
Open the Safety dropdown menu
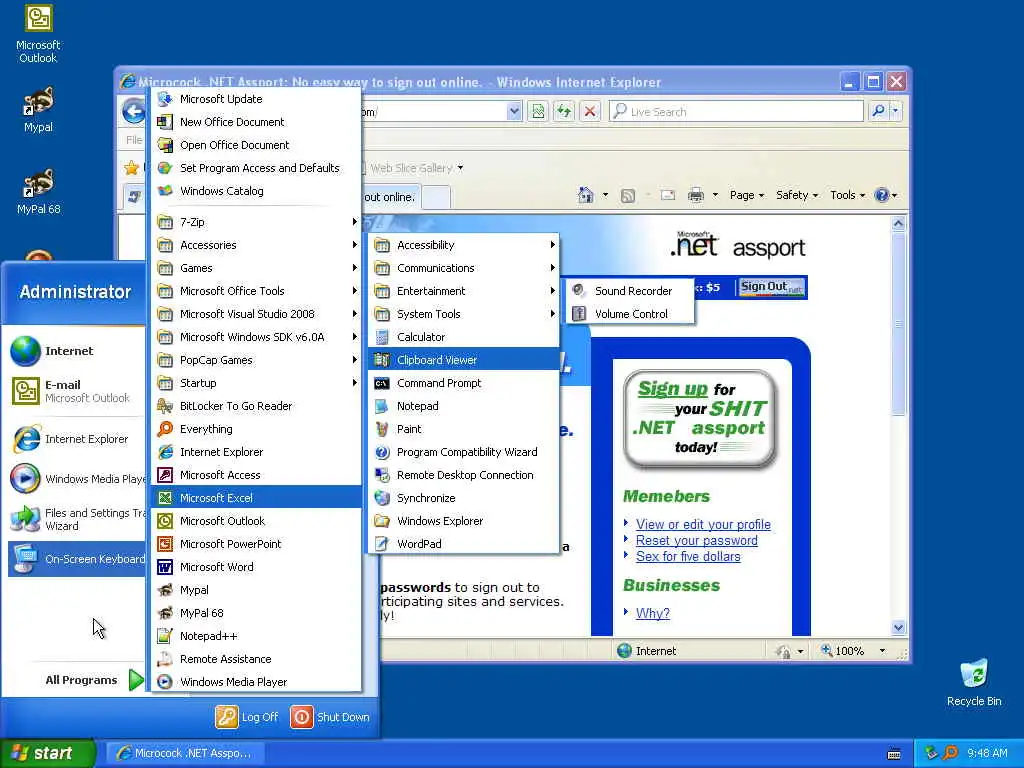click(x=797, y=195)
